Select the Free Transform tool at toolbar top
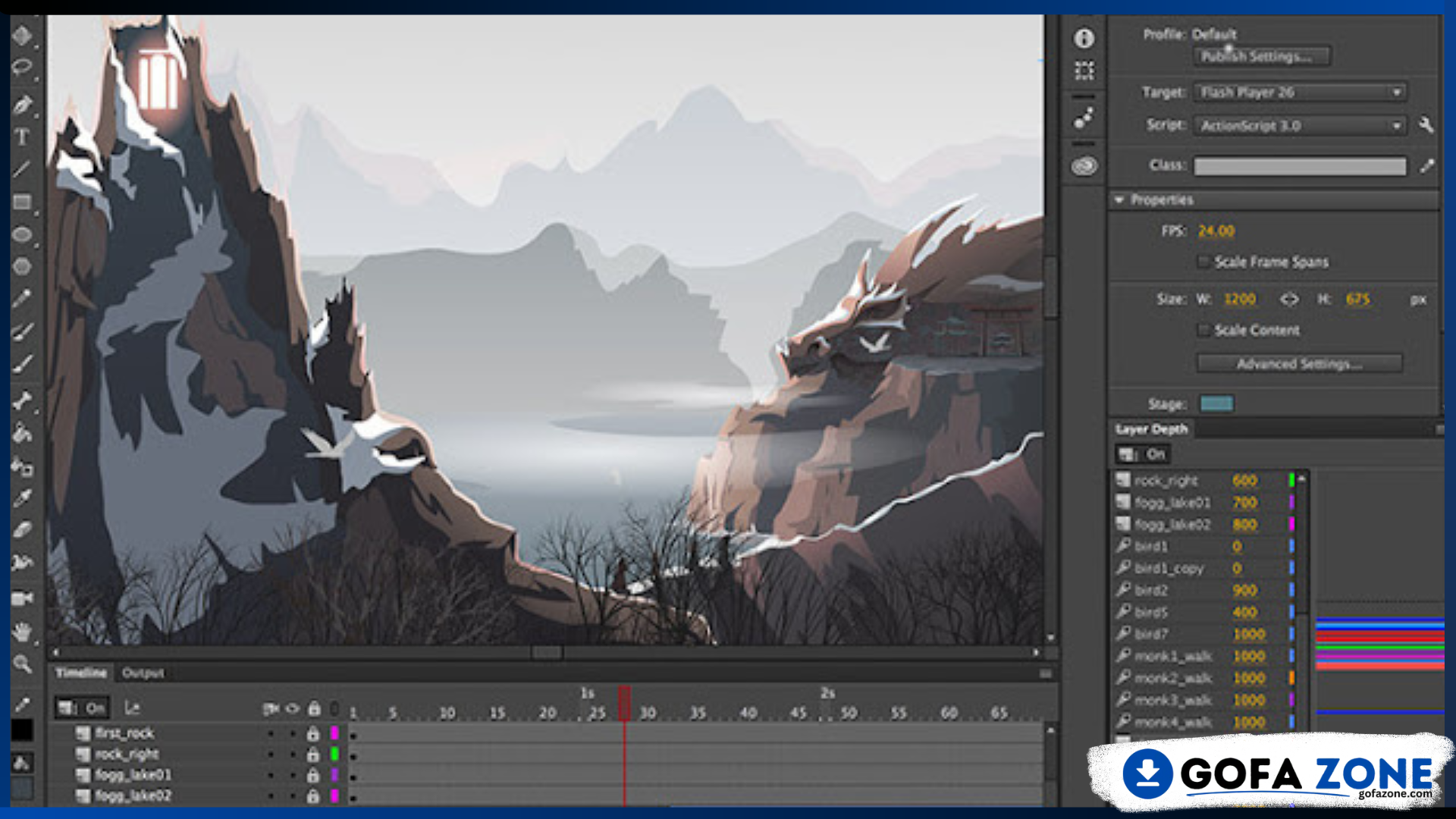 (22, 36)
